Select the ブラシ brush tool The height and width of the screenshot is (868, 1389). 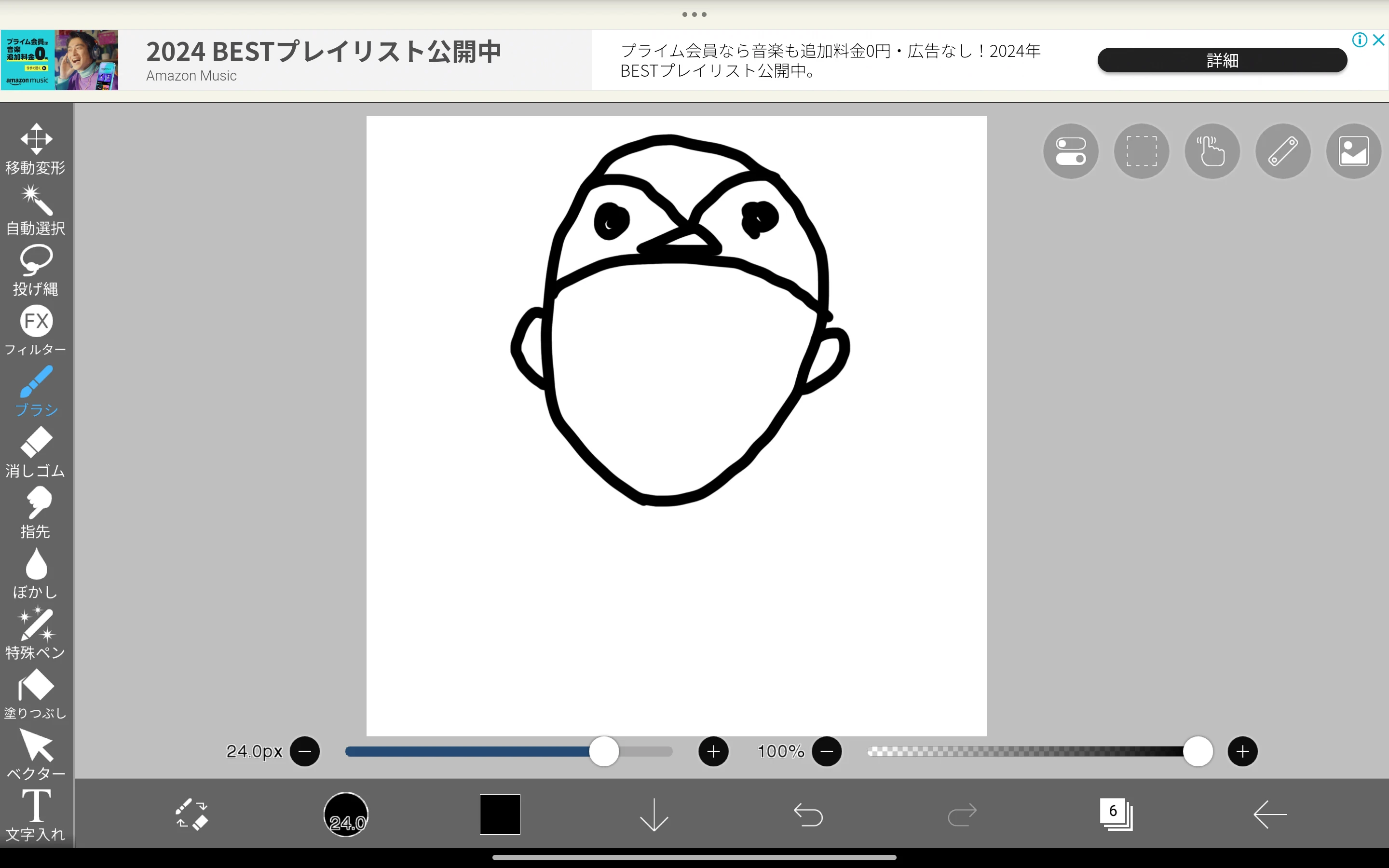click(36, 392)
